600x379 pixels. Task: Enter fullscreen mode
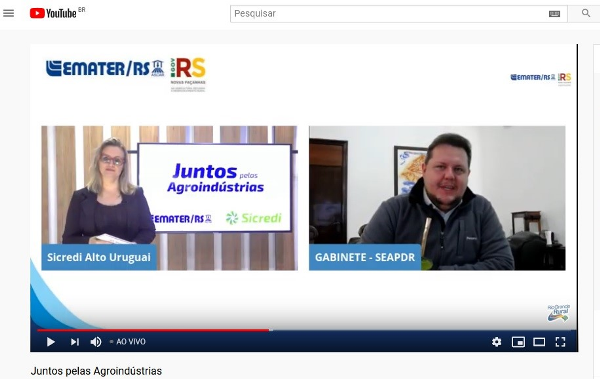click(560, 341)
